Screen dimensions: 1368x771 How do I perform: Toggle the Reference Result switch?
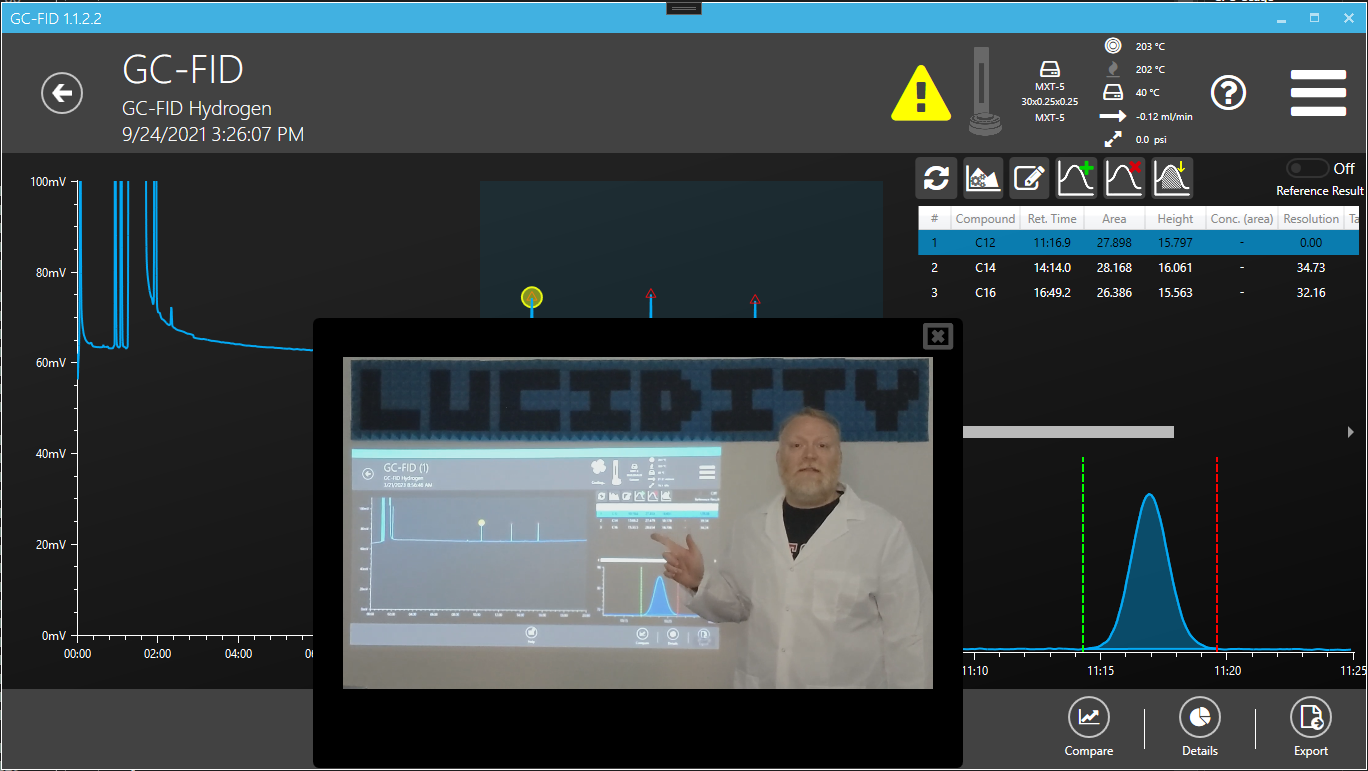point(1308,169)
